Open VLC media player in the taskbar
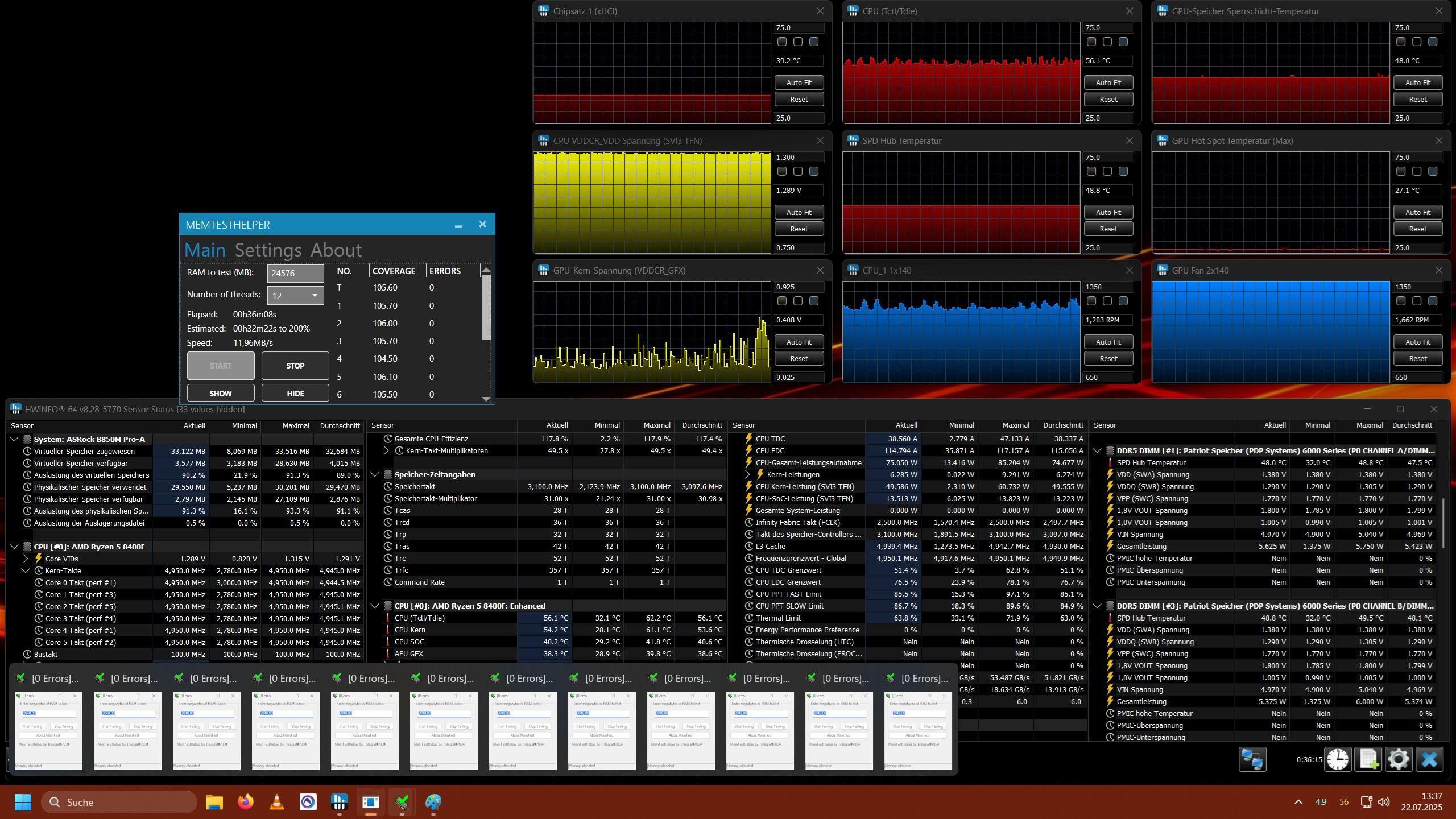The image size is (1456, 819). pyautogui.click(x=277, y=802)
